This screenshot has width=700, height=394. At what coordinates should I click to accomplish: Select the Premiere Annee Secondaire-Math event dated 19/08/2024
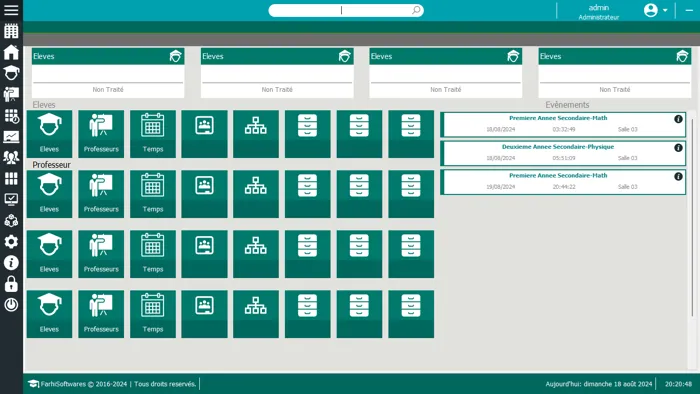pyautogui.click(x=563, y=182)
